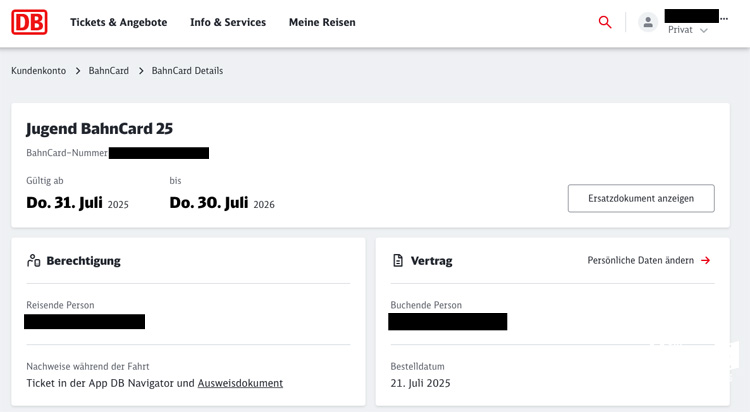Select Meine Reisen in the navigation
Image resolution: width=750 pixels, height=412 pixels.
(322, 22)
